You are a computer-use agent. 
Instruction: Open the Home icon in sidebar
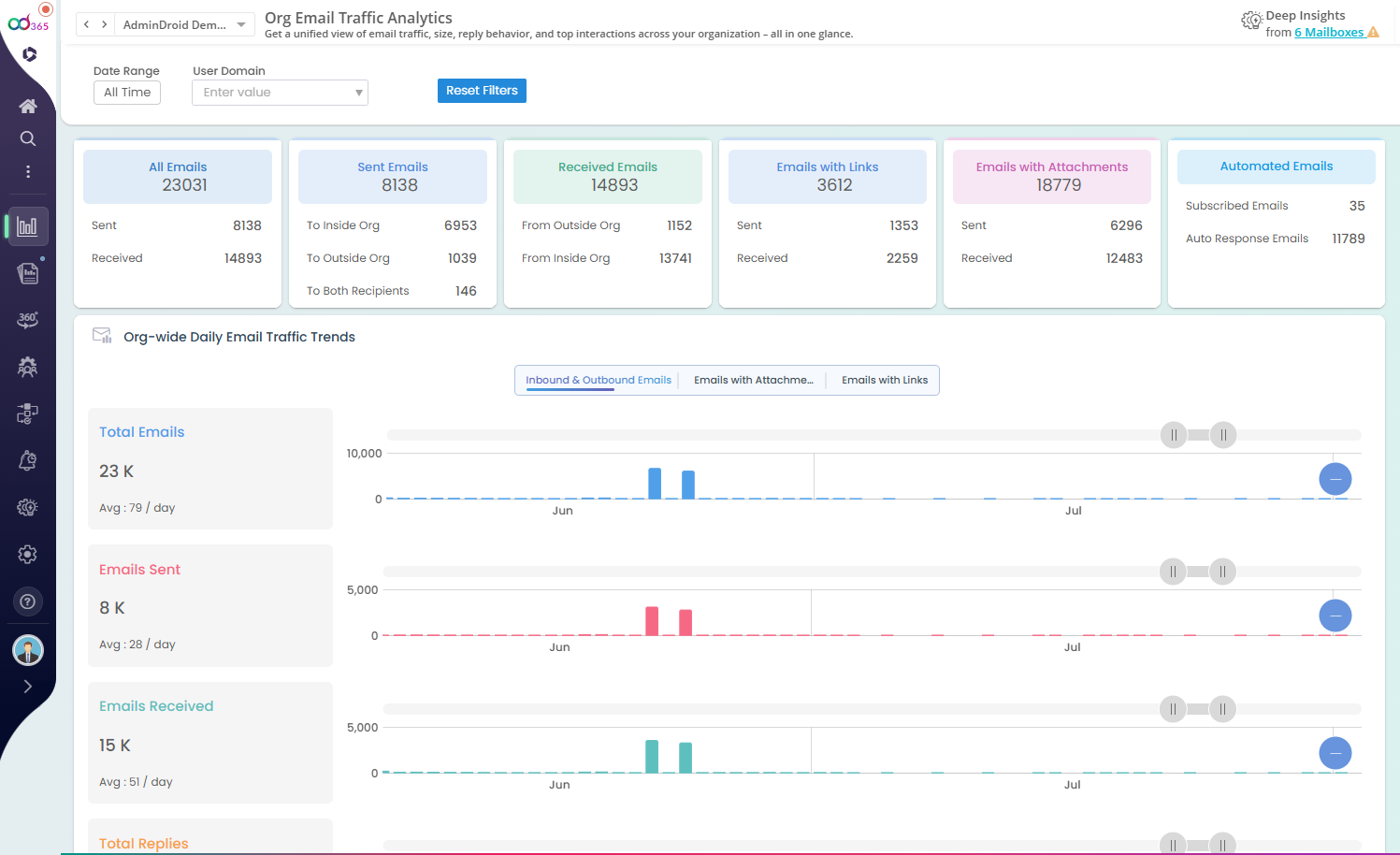(28, 107)
